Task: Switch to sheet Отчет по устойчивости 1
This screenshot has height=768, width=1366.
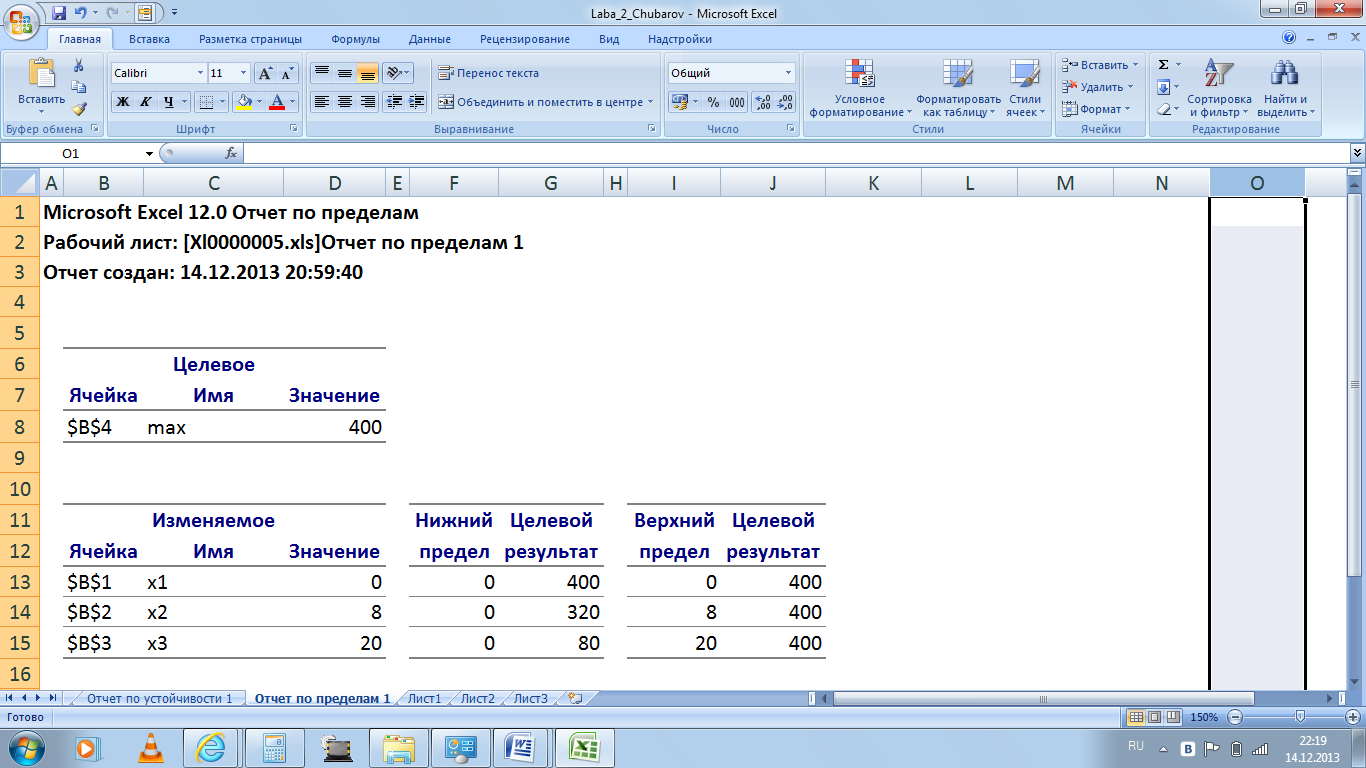Action: coord(159,698)
